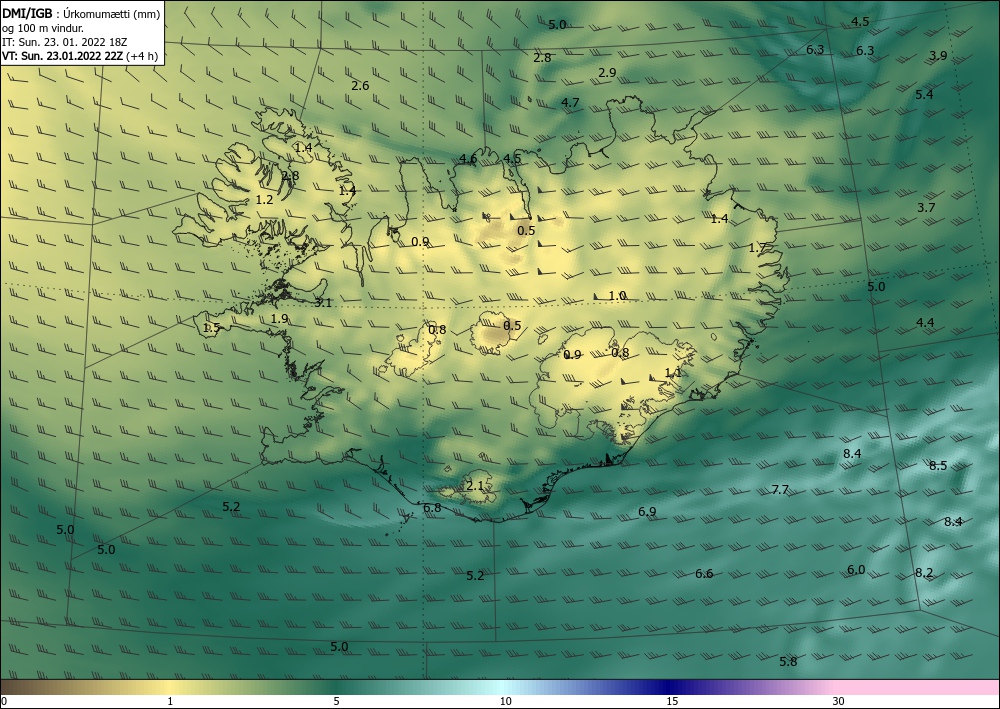Click the south coast value 6.8
This screenshot has width=1000, height=709.
click(432, 508)
